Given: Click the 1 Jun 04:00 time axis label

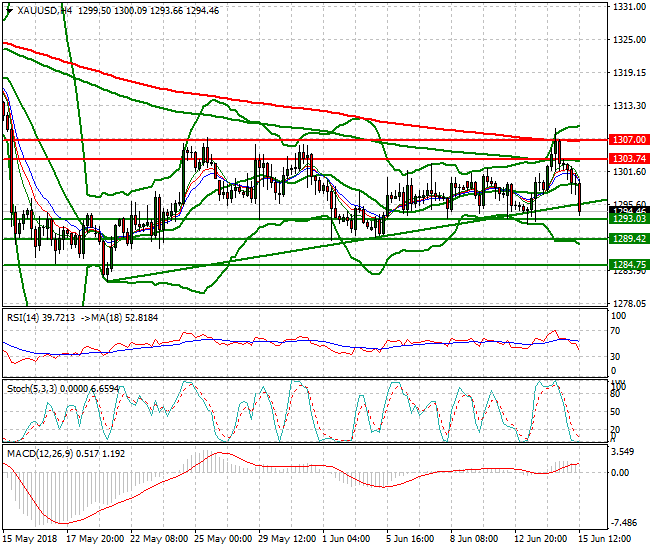Looking at the screenshot, I should coord(346,539).
